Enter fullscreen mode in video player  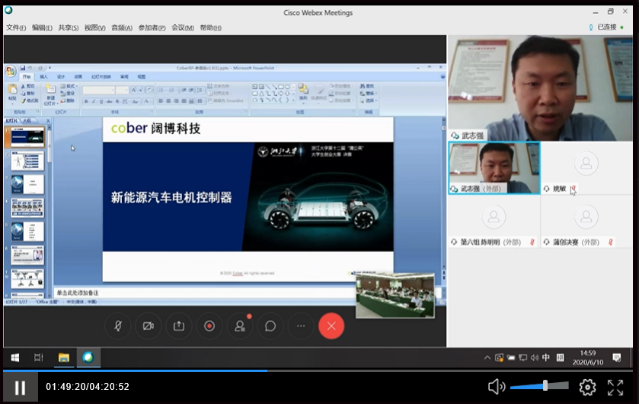(616, 387)
